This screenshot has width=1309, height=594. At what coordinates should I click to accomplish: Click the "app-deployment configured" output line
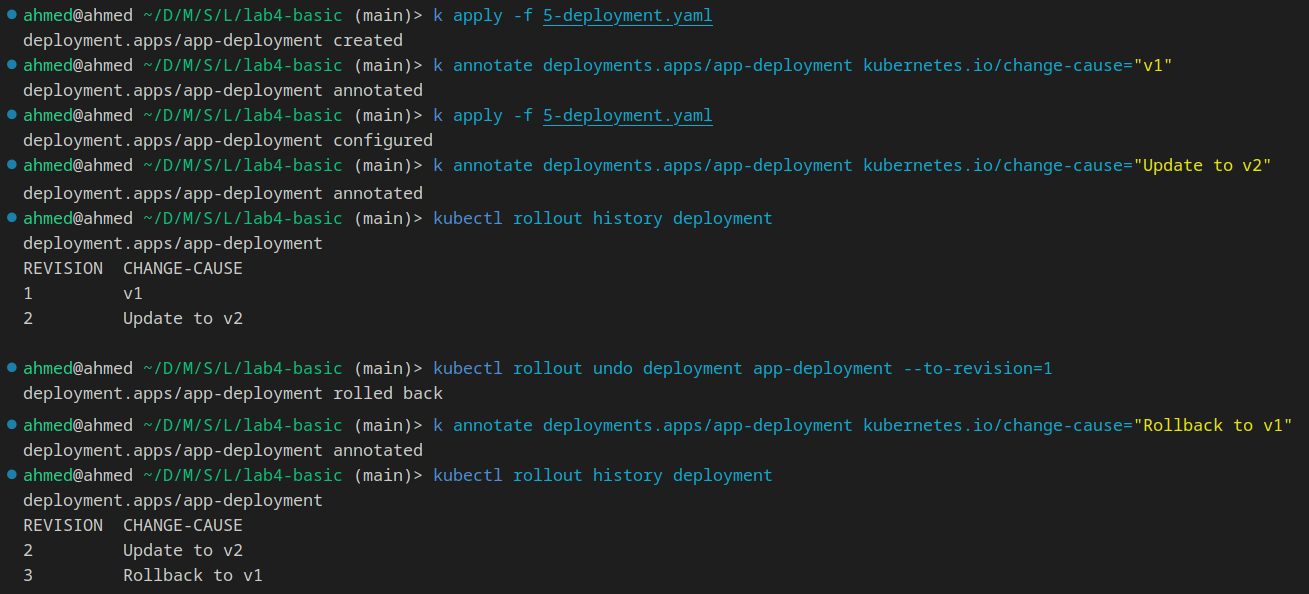pos(228,140)
